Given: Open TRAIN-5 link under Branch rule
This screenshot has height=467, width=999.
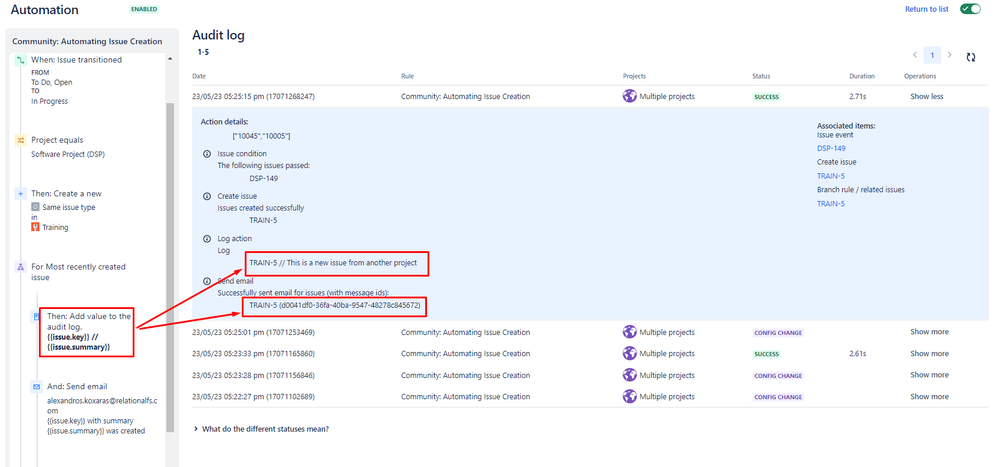Looking at the screenshot, I should coord(831,204).
